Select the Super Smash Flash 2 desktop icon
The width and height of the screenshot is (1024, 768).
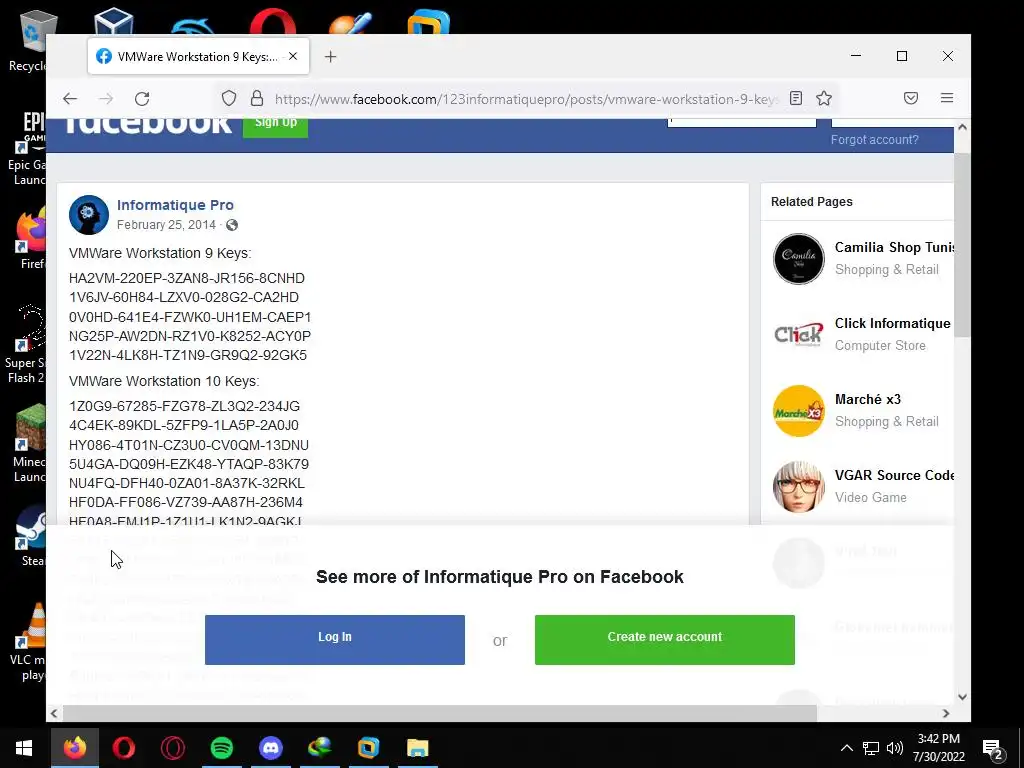point(26,345)
